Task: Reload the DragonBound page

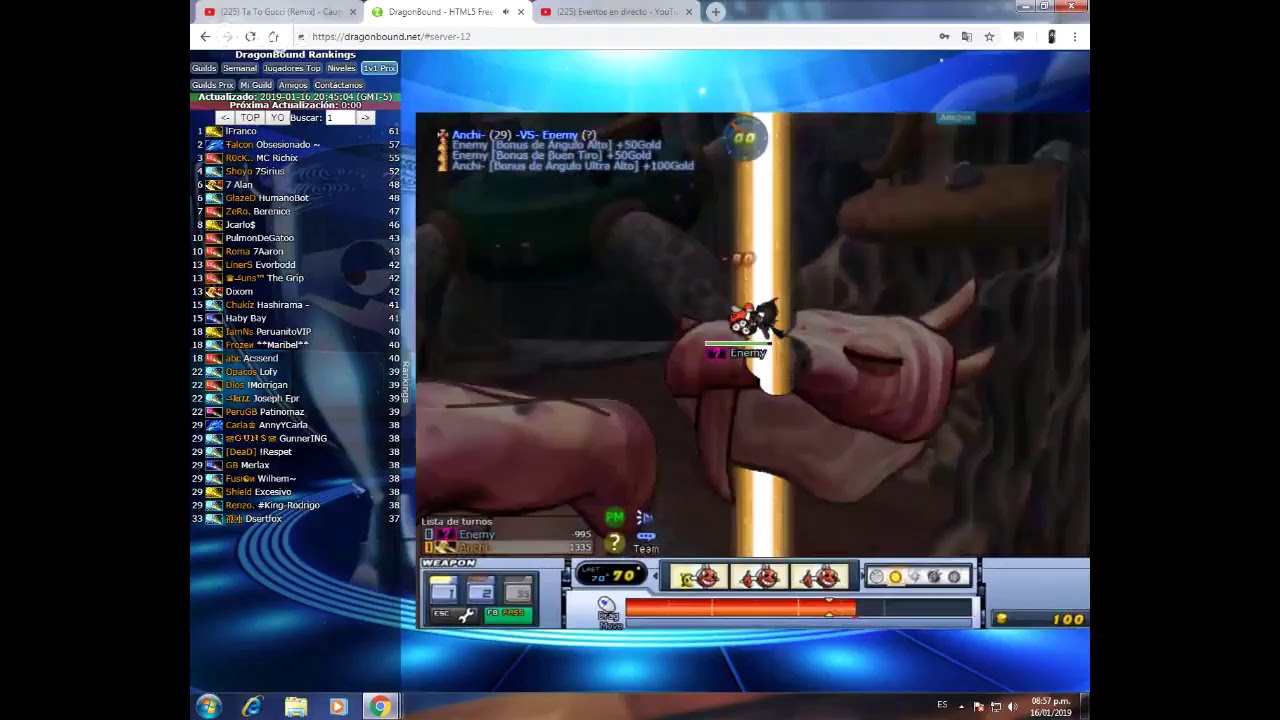Action: point(250,37)
